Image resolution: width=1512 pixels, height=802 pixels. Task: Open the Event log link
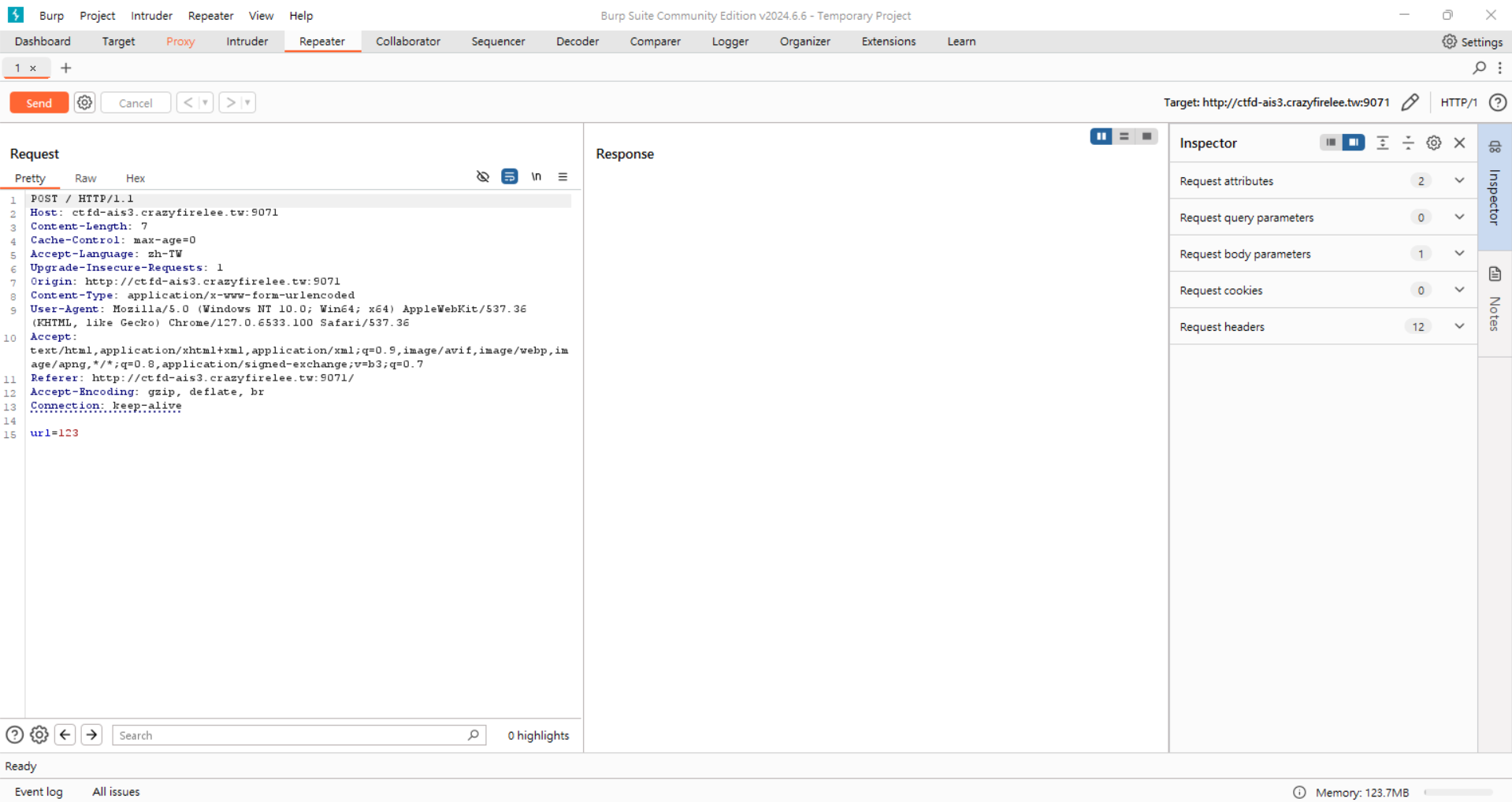click(x=39, y=792)
